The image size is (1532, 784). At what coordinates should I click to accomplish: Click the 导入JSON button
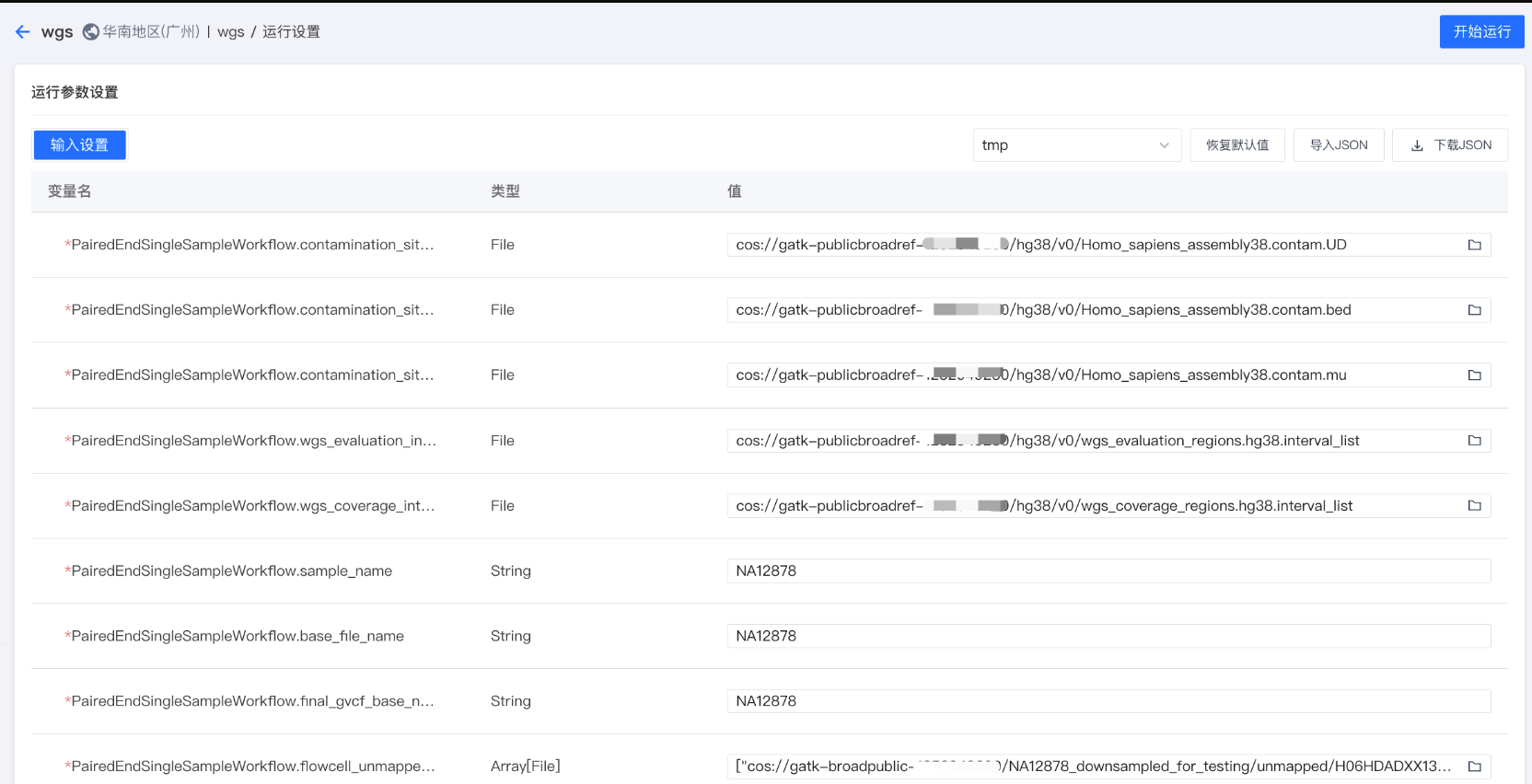coord(1338,145)
